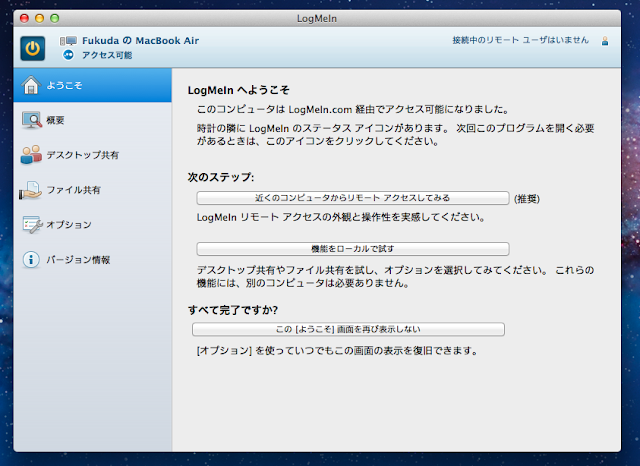Go to the オプション section
Screen dimensions: 640x466
93,224
